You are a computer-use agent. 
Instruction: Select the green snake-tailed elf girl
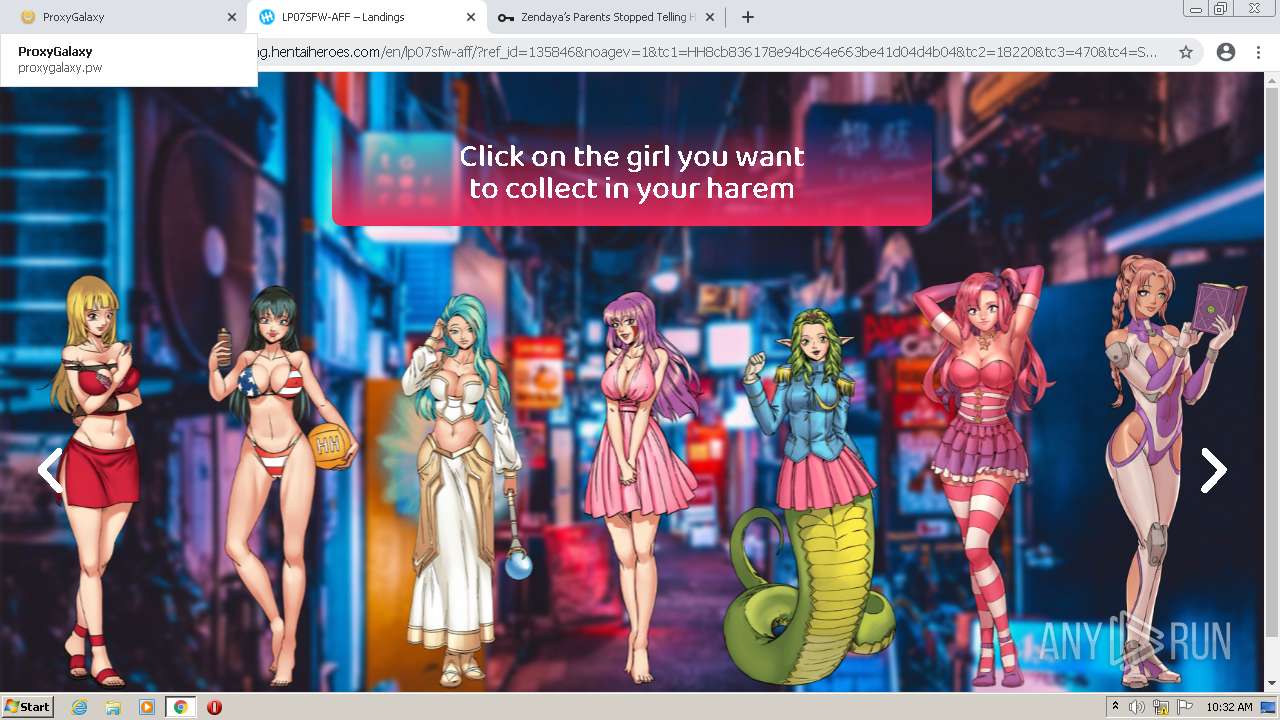(810, 495)
